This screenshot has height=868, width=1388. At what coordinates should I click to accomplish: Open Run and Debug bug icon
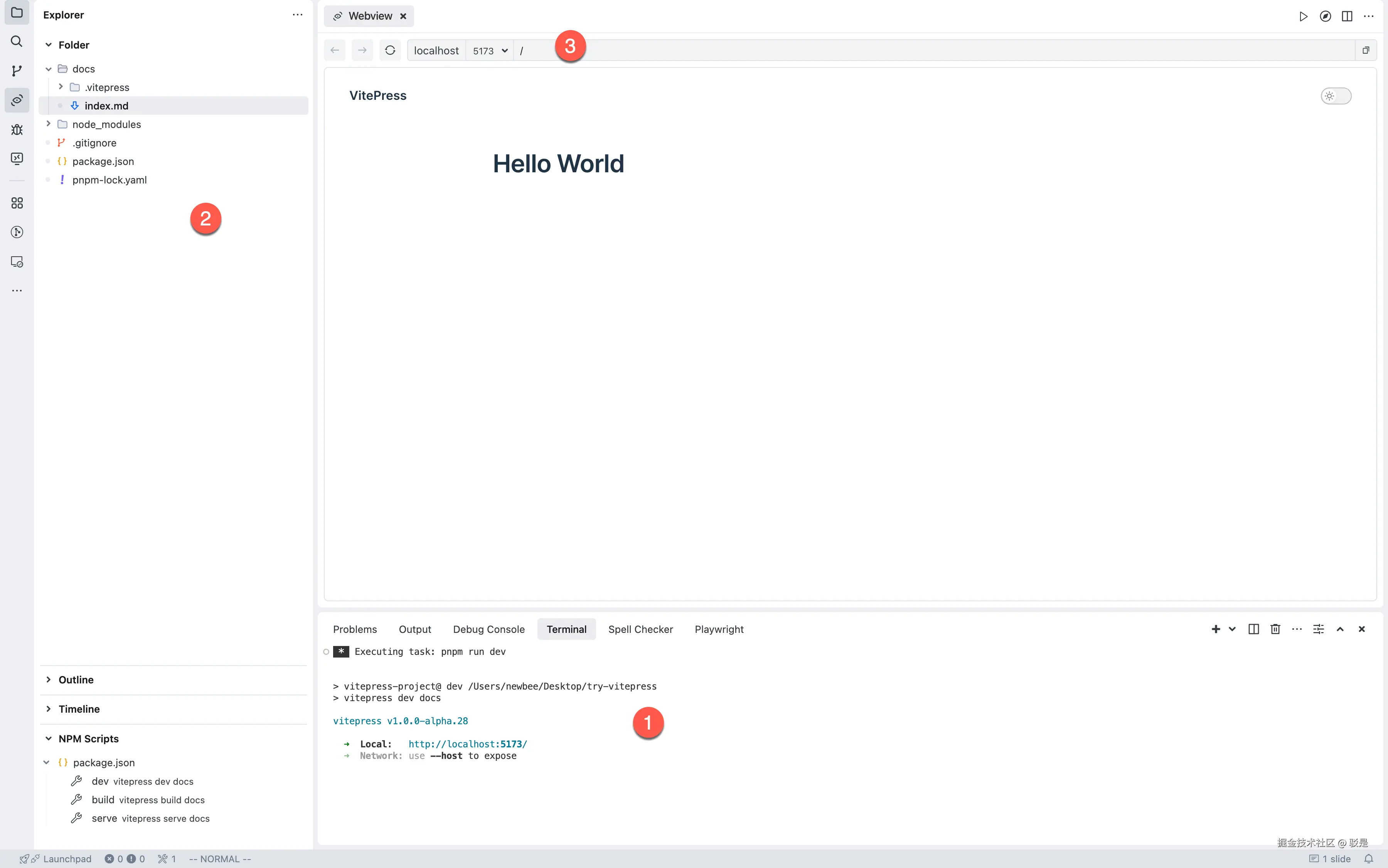pyautogui.click(x=17, y=129)
